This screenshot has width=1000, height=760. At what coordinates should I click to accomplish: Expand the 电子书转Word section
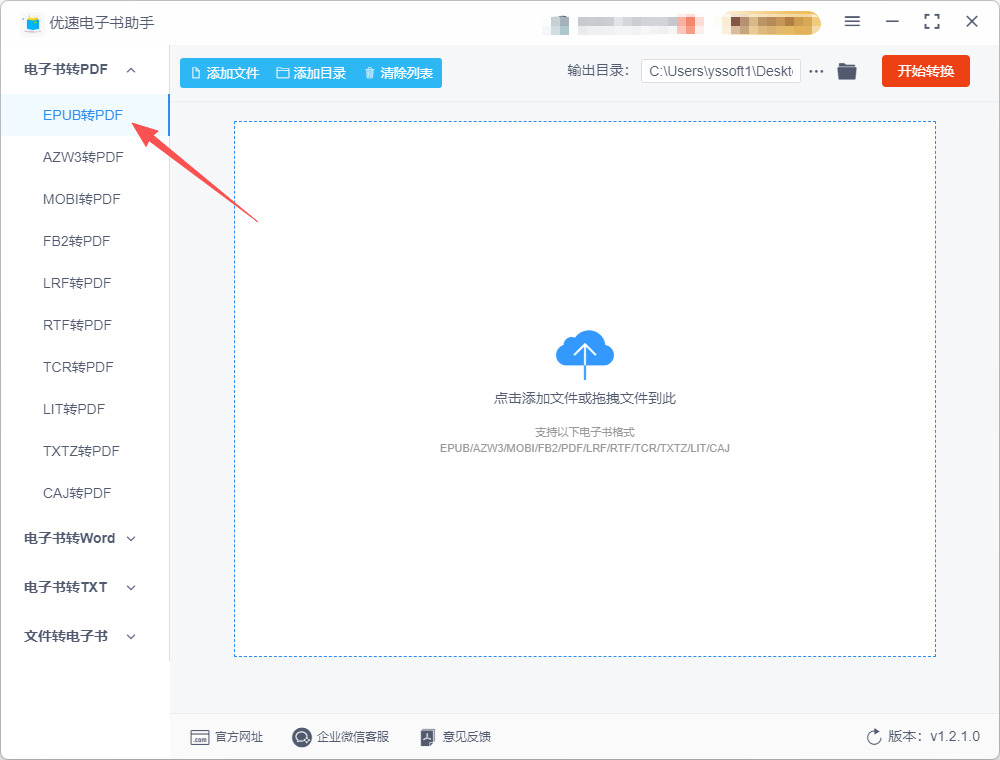[80, 538]
